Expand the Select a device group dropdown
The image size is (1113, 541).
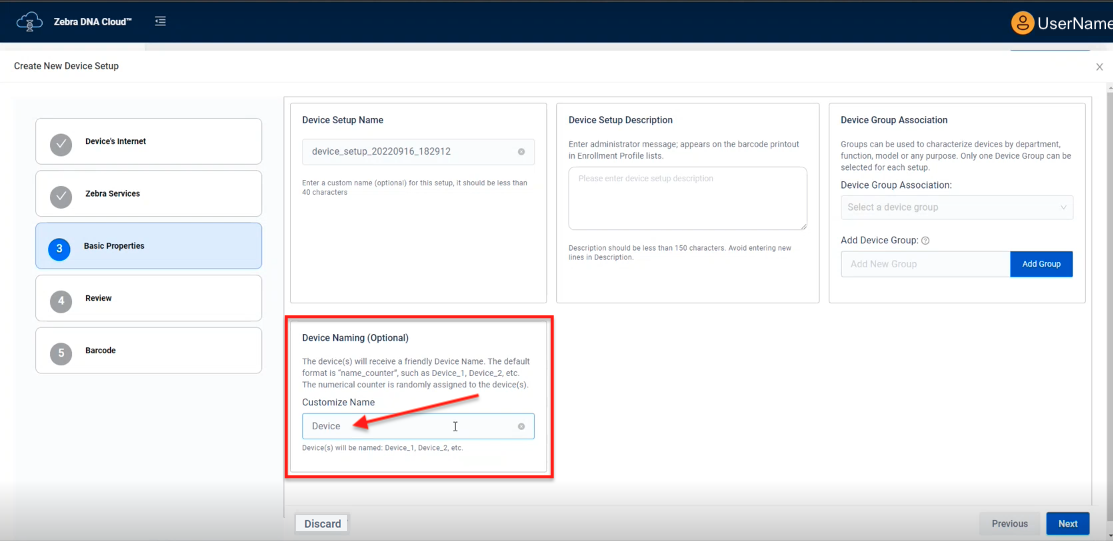(x=956, y=207)
